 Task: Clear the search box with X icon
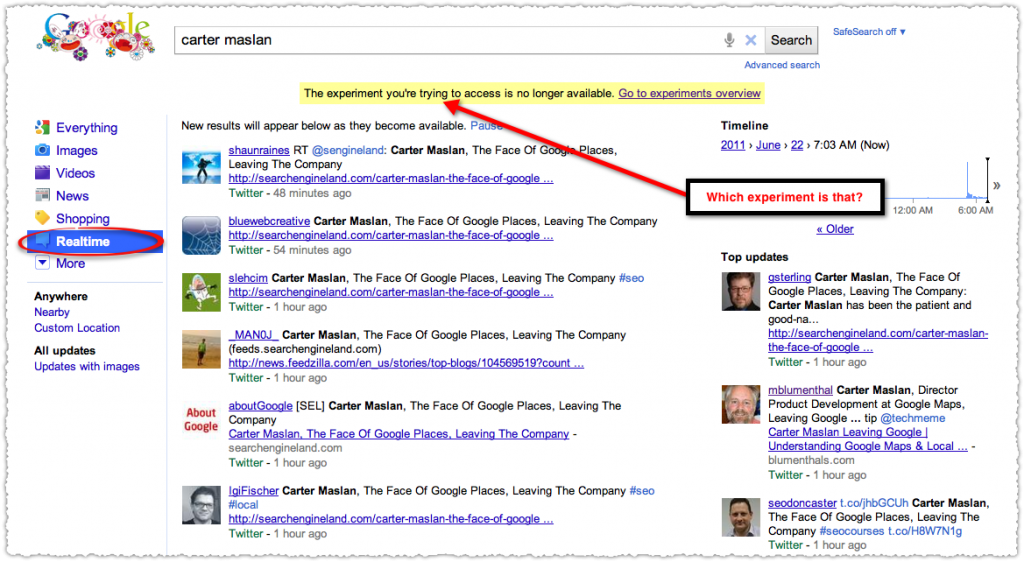751,40
